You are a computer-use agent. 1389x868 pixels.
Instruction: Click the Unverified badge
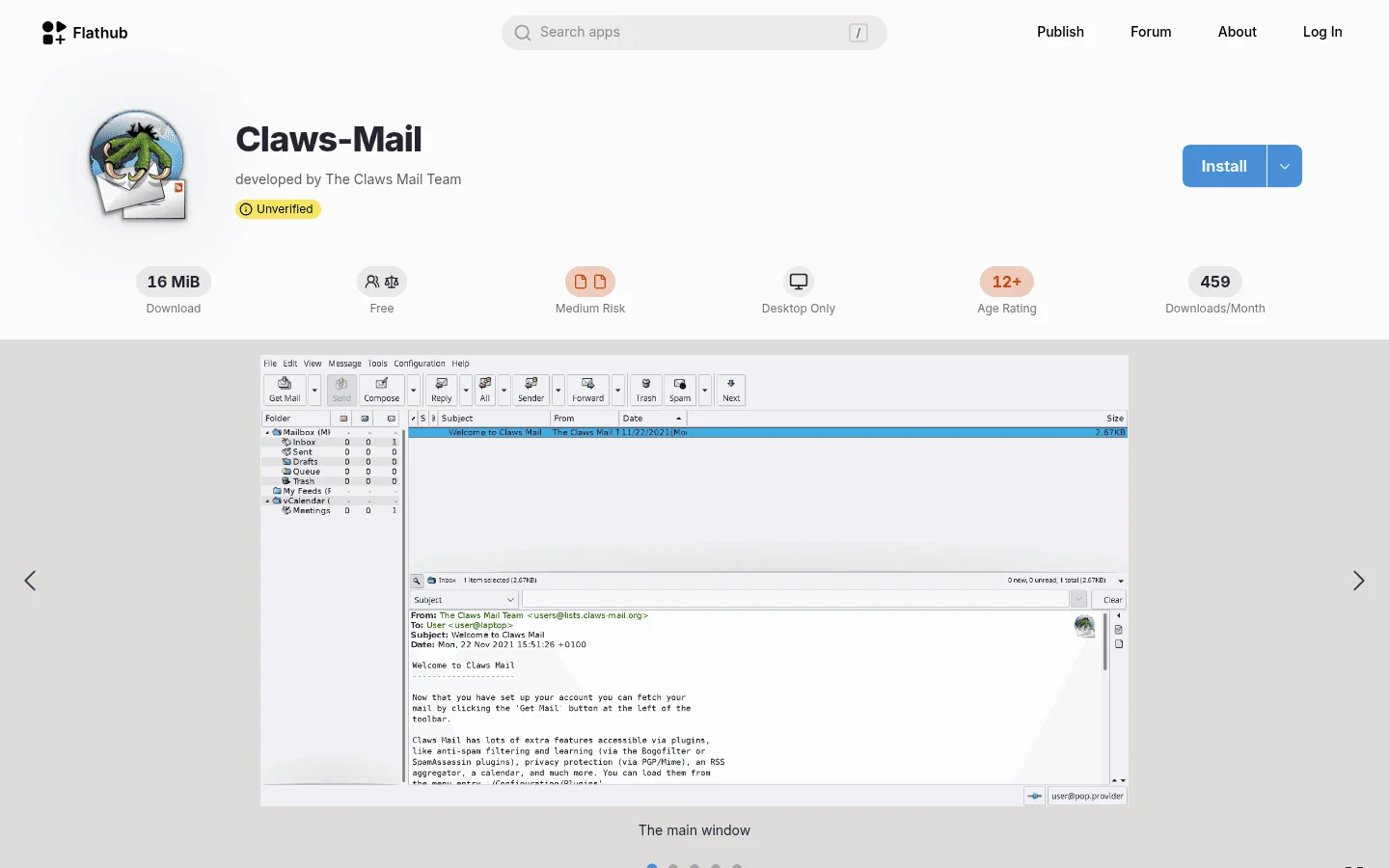(x=278, y=209)
